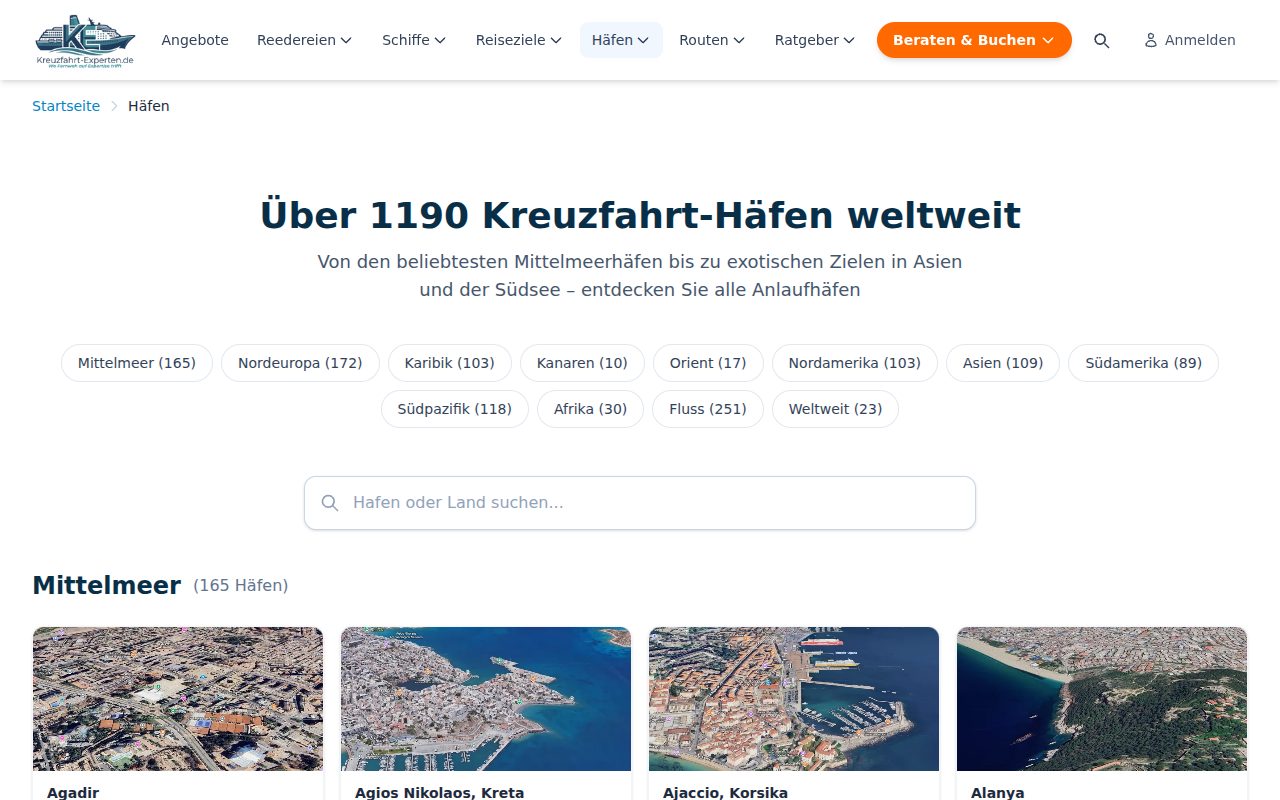Open the Angebote menu item
Image resolution: width=1280 pixels, height=800 pixels.
pyautogui.click(x=195, y=40)
